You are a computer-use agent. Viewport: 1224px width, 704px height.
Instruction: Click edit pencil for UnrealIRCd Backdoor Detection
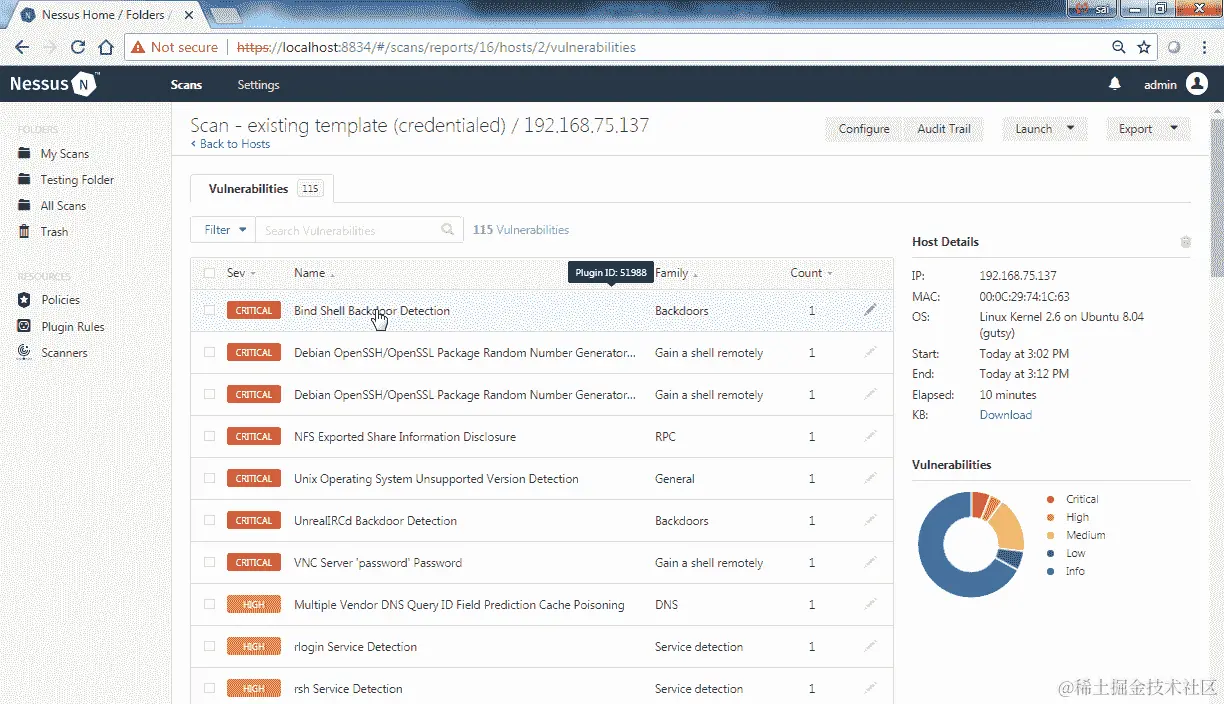click(870, 520)
